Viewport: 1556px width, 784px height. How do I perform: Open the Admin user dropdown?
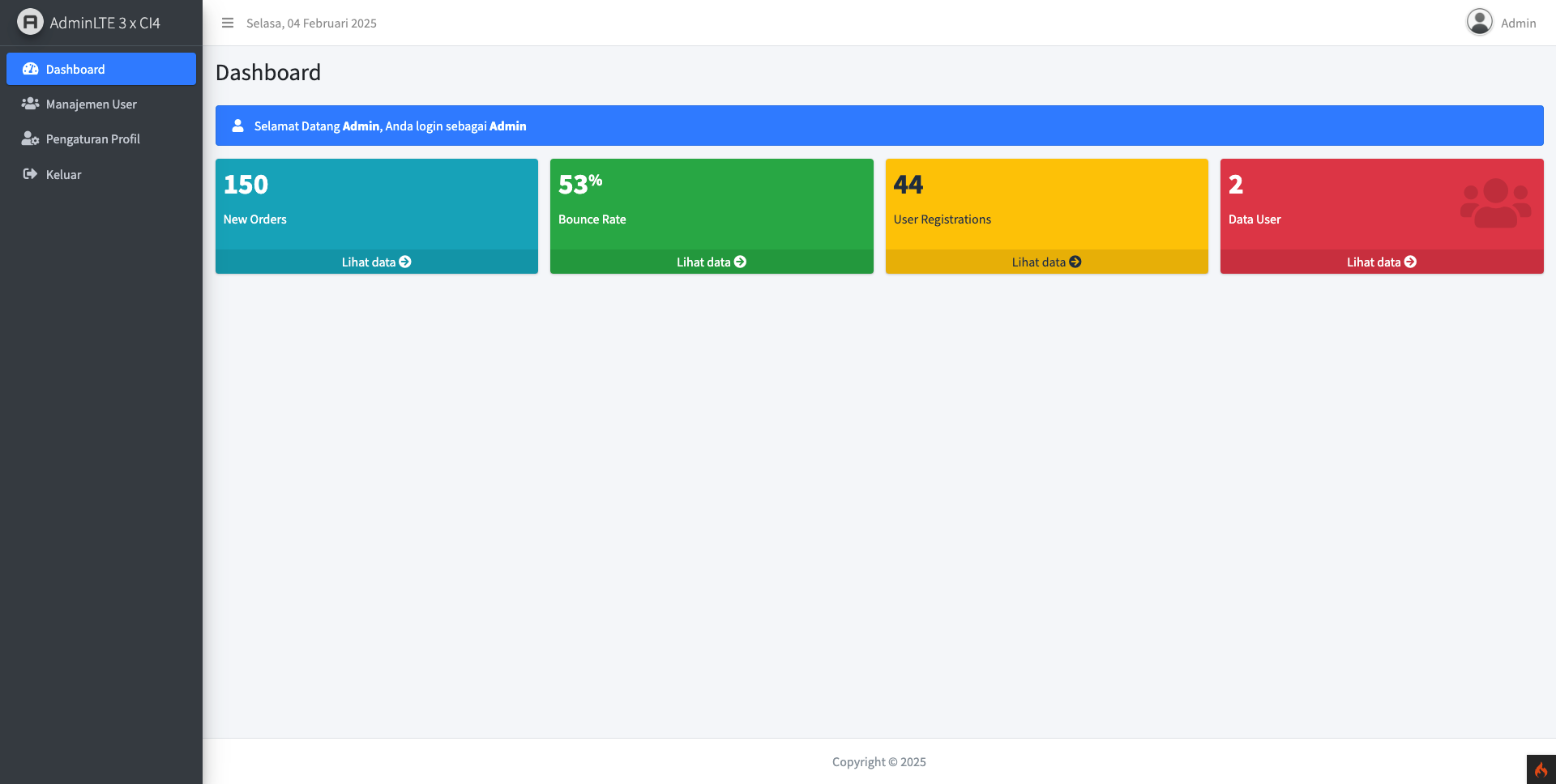click(1501, 23)
